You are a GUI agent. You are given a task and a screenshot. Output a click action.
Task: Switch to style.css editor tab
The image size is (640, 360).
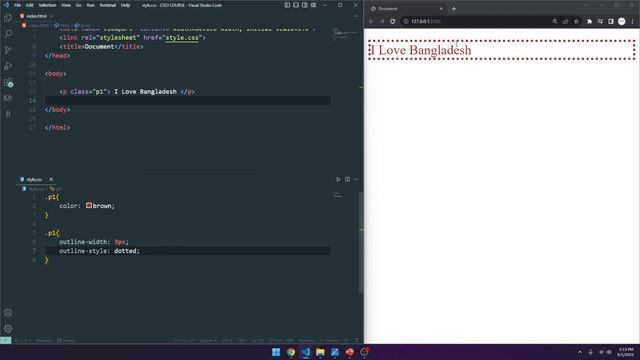33,180
